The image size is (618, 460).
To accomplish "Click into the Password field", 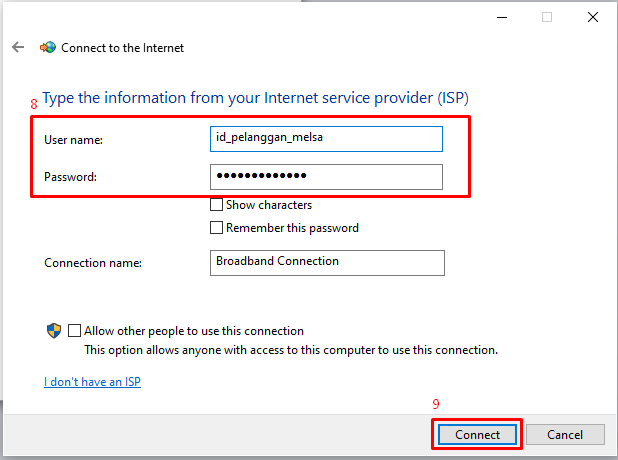I will (x=326, y=176).
